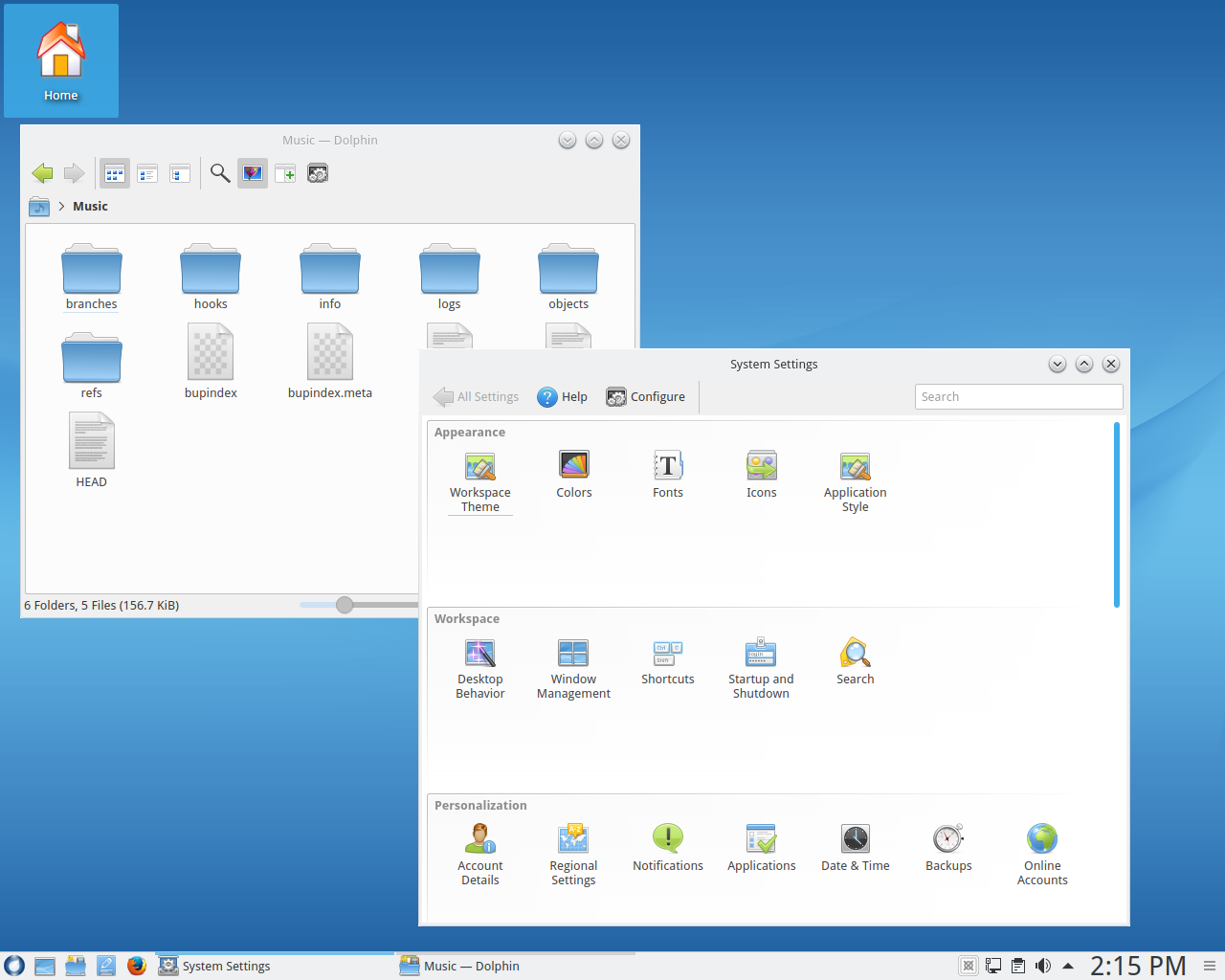Screen dimensions: 1225x980
Task: Go back in Dolphin with green arrow
Action: coord(42,173)
